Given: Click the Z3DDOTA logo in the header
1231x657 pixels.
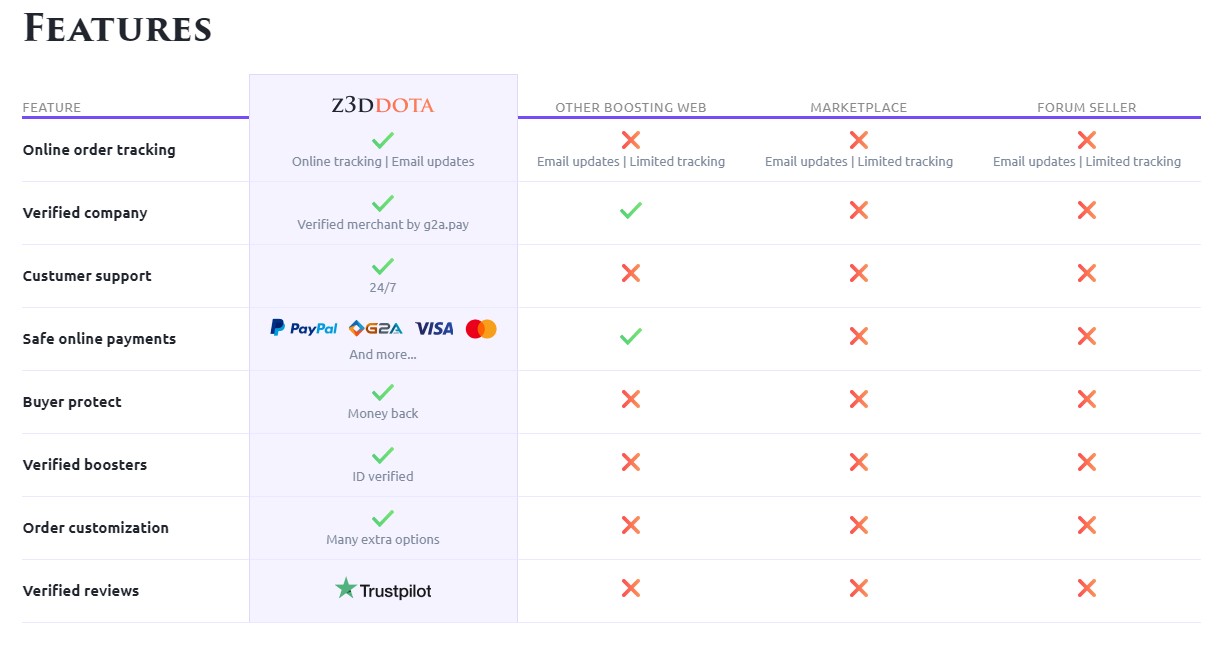Looking at the screenshot, I should click(383, 105).
